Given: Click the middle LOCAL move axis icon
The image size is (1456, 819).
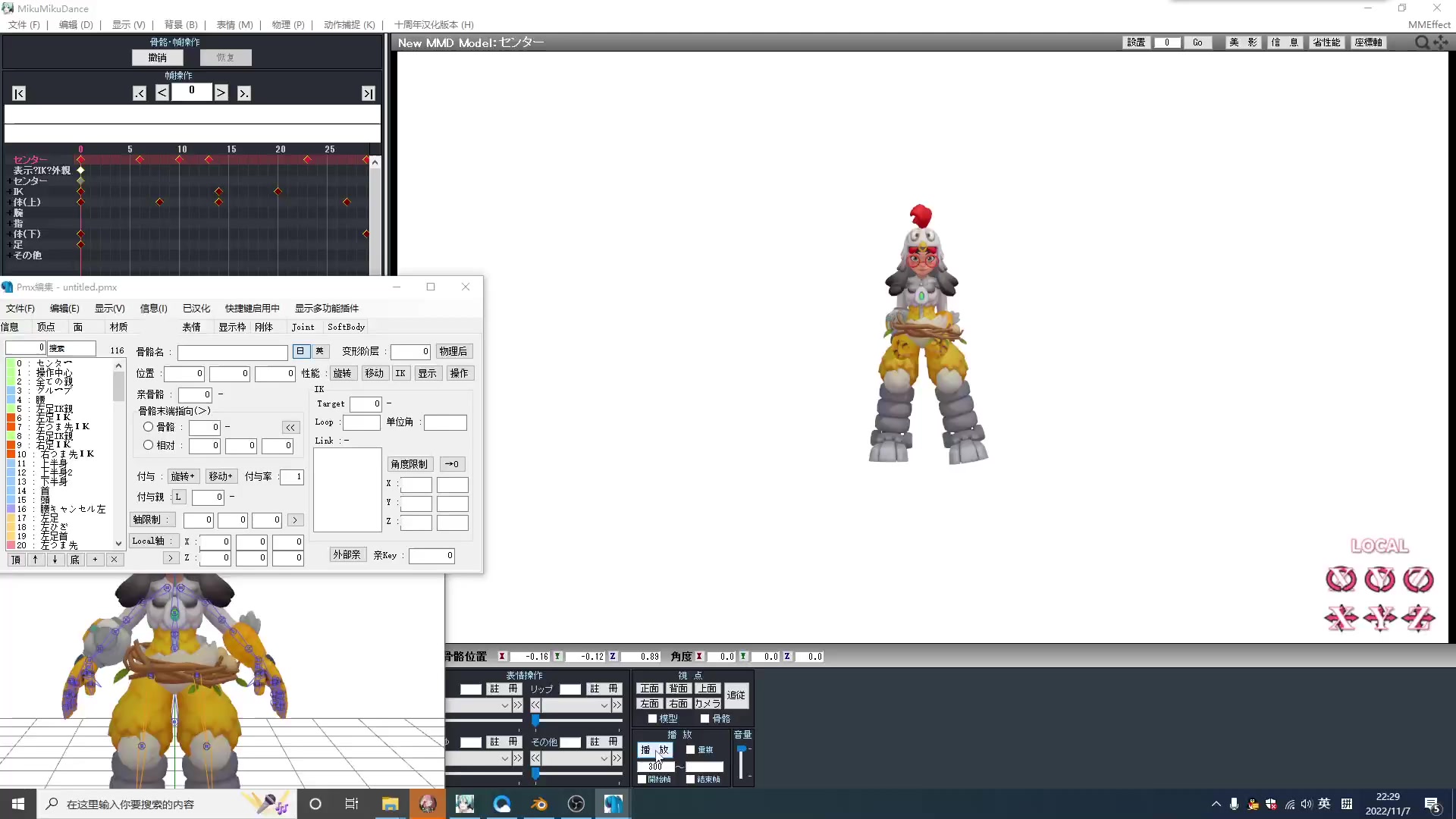Looking at the screenshot, I should 1379,618.
